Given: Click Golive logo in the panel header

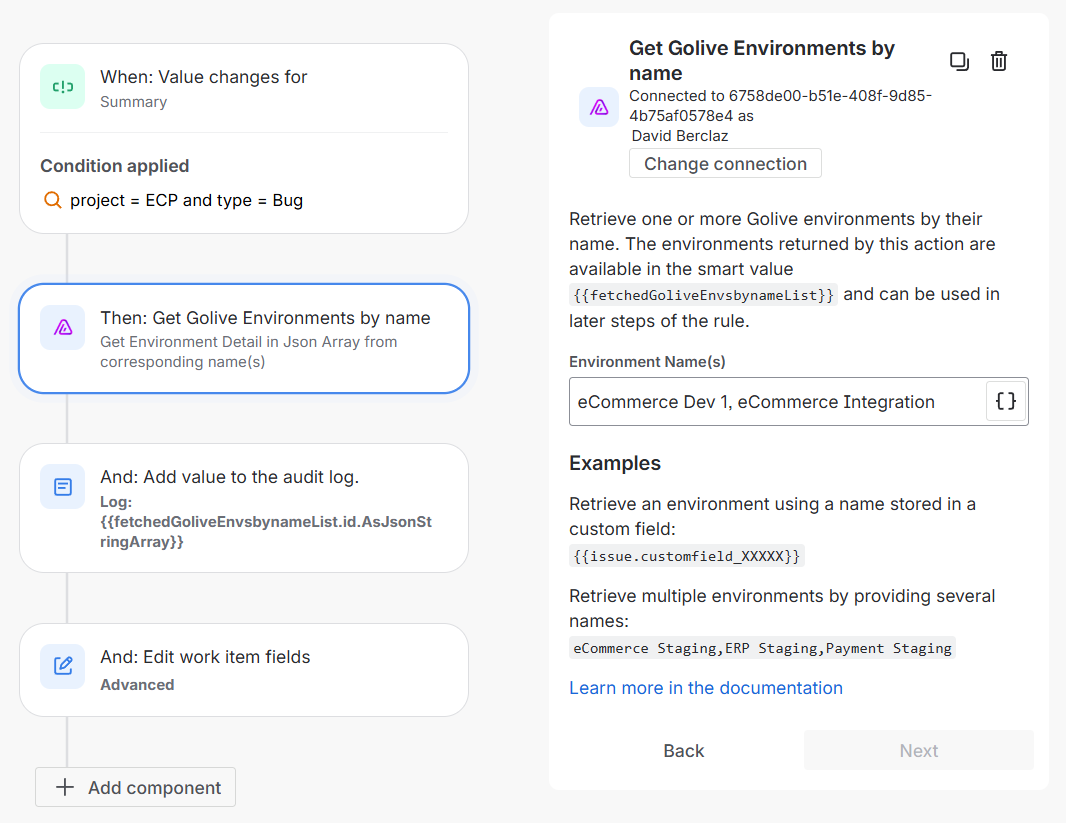Looking at the screenshot, I should pyautogui.click(x=598, y=107).
